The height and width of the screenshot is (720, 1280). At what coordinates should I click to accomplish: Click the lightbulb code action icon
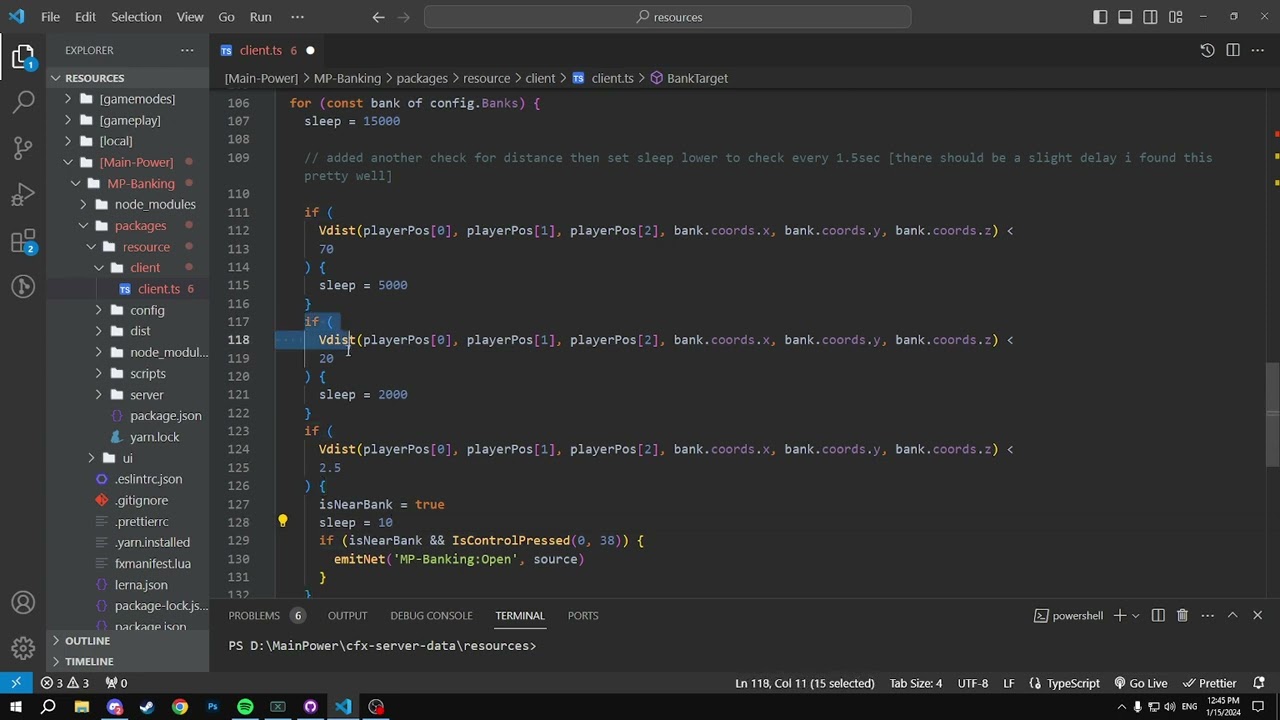tap(283, 521)
